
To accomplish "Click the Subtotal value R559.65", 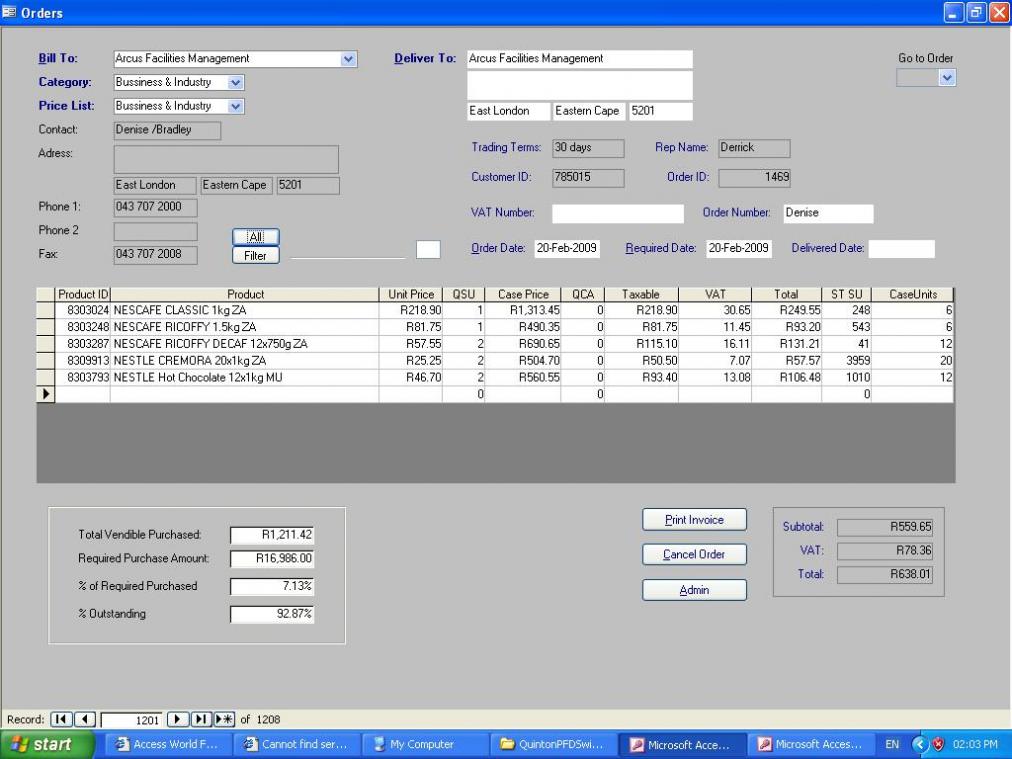I will coord(885,527).
